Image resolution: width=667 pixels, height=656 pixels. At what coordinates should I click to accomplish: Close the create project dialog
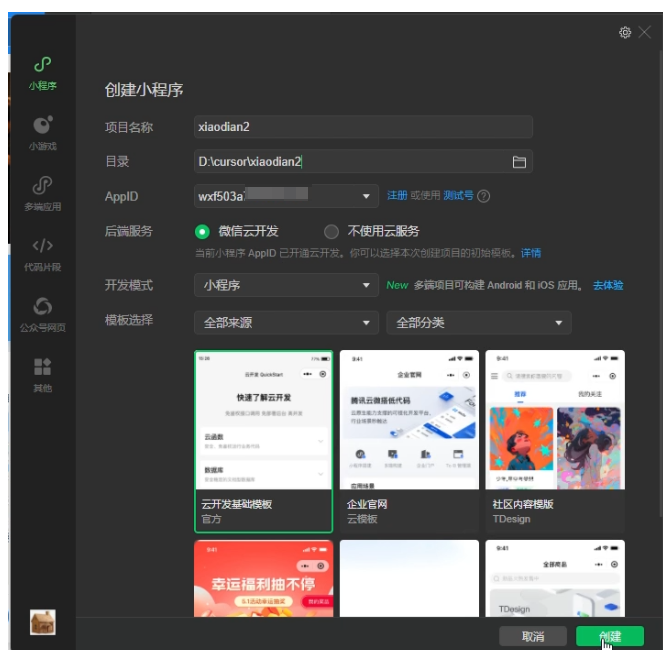coord(645,32)
